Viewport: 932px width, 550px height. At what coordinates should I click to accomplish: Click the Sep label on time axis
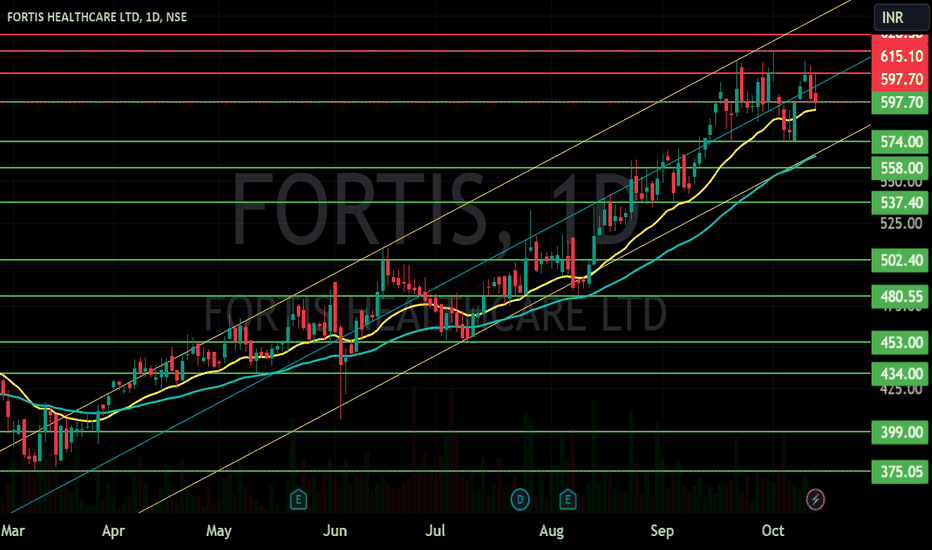(x=662, y=530)
